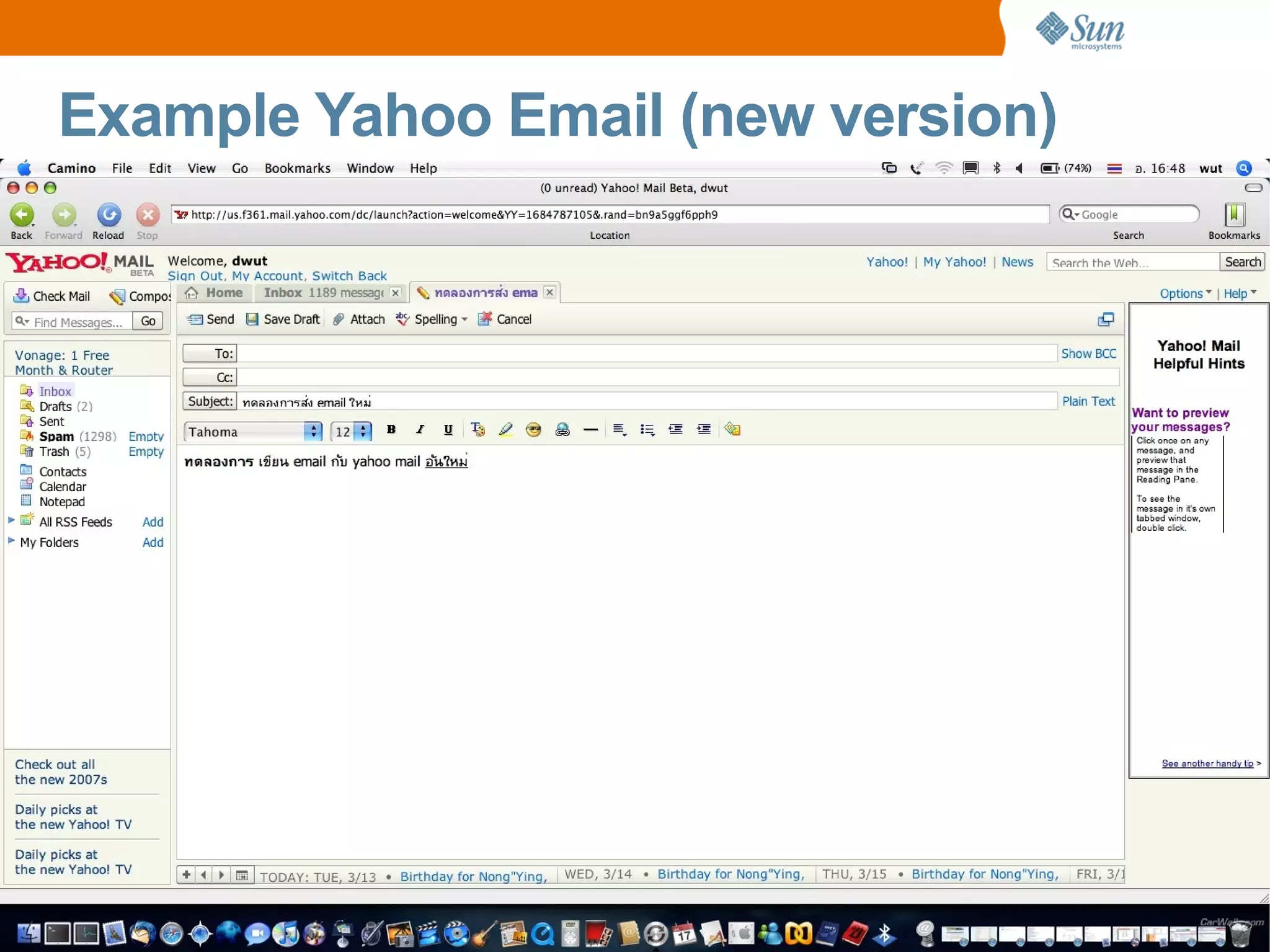Open the font size 12 dropdown

[352, 431]
